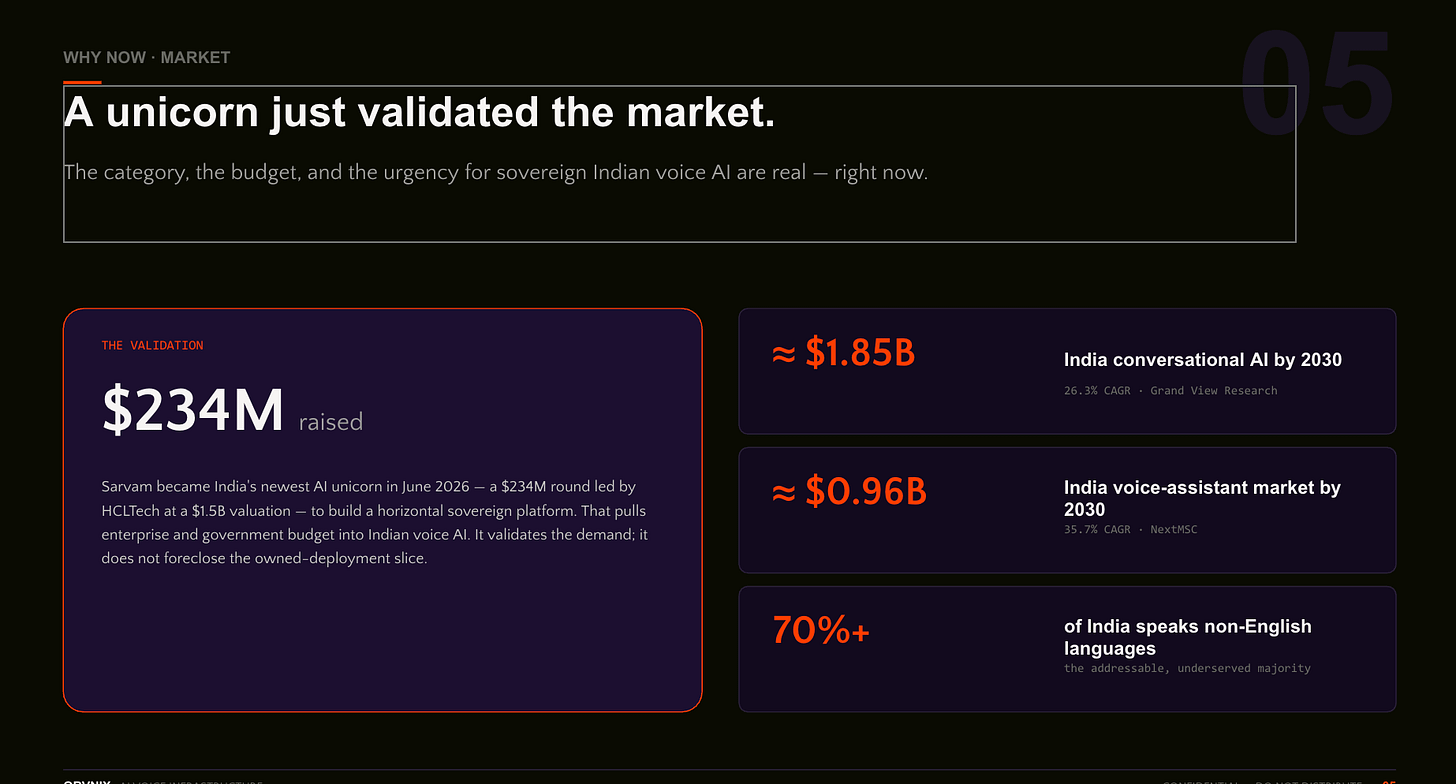Click the '26.3% CAGR · Grand View Research' source
The image size is (1456, 784).
tap(1171, 390)
